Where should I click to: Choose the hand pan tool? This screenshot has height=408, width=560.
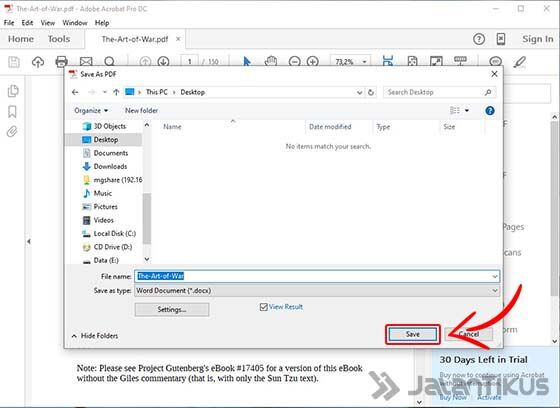271,61
